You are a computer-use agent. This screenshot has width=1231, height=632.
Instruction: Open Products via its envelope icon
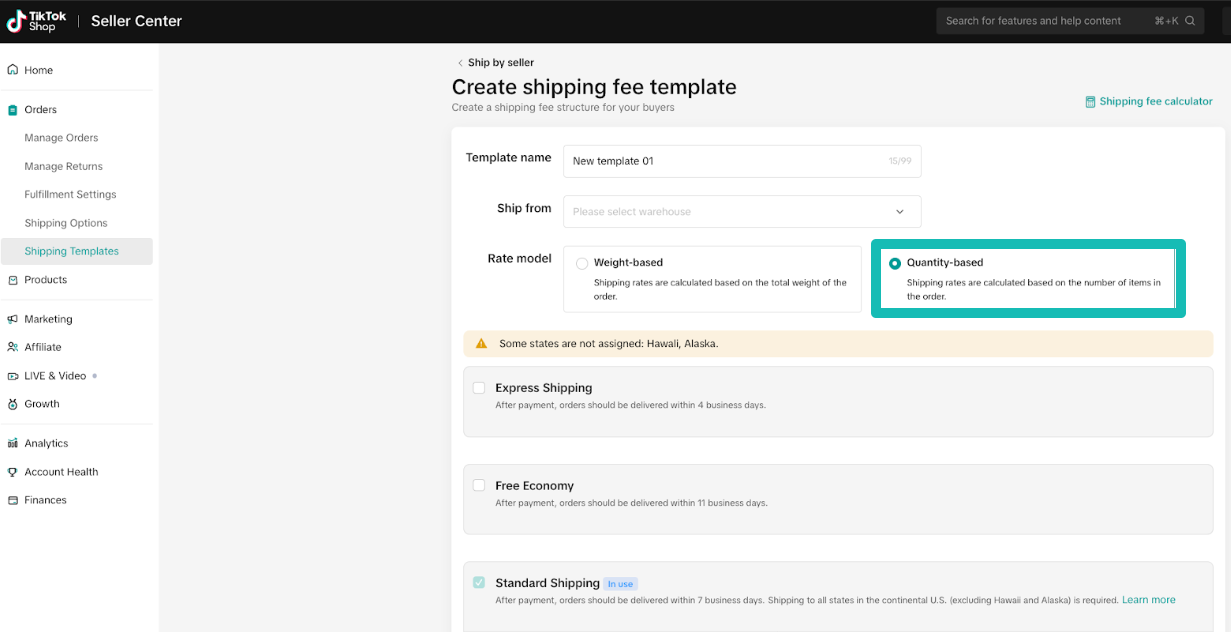(x=14, y=280)
